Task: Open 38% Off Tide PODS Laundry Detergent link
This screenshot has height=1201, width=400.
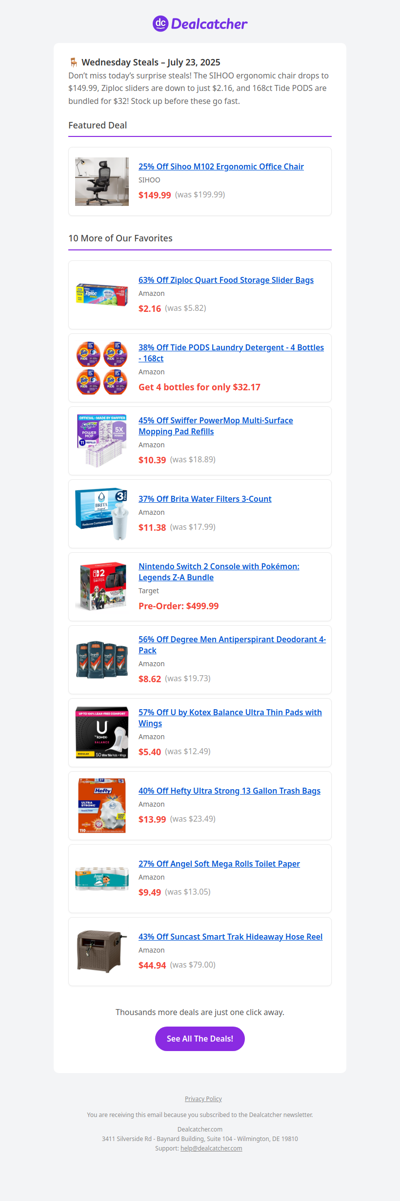Action: [x=231, y=353]
